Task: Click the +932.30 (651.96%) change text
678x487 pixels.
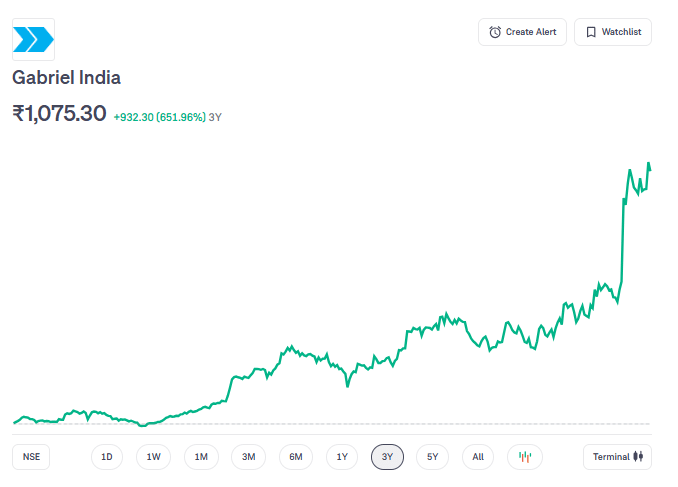Action: pos(160,117)
